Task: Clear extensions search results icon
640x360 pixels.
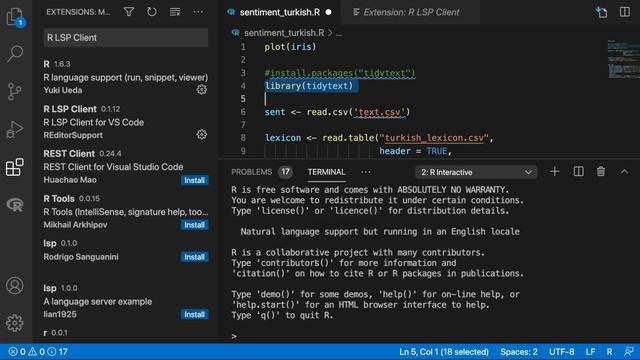Action: point(175,12)
